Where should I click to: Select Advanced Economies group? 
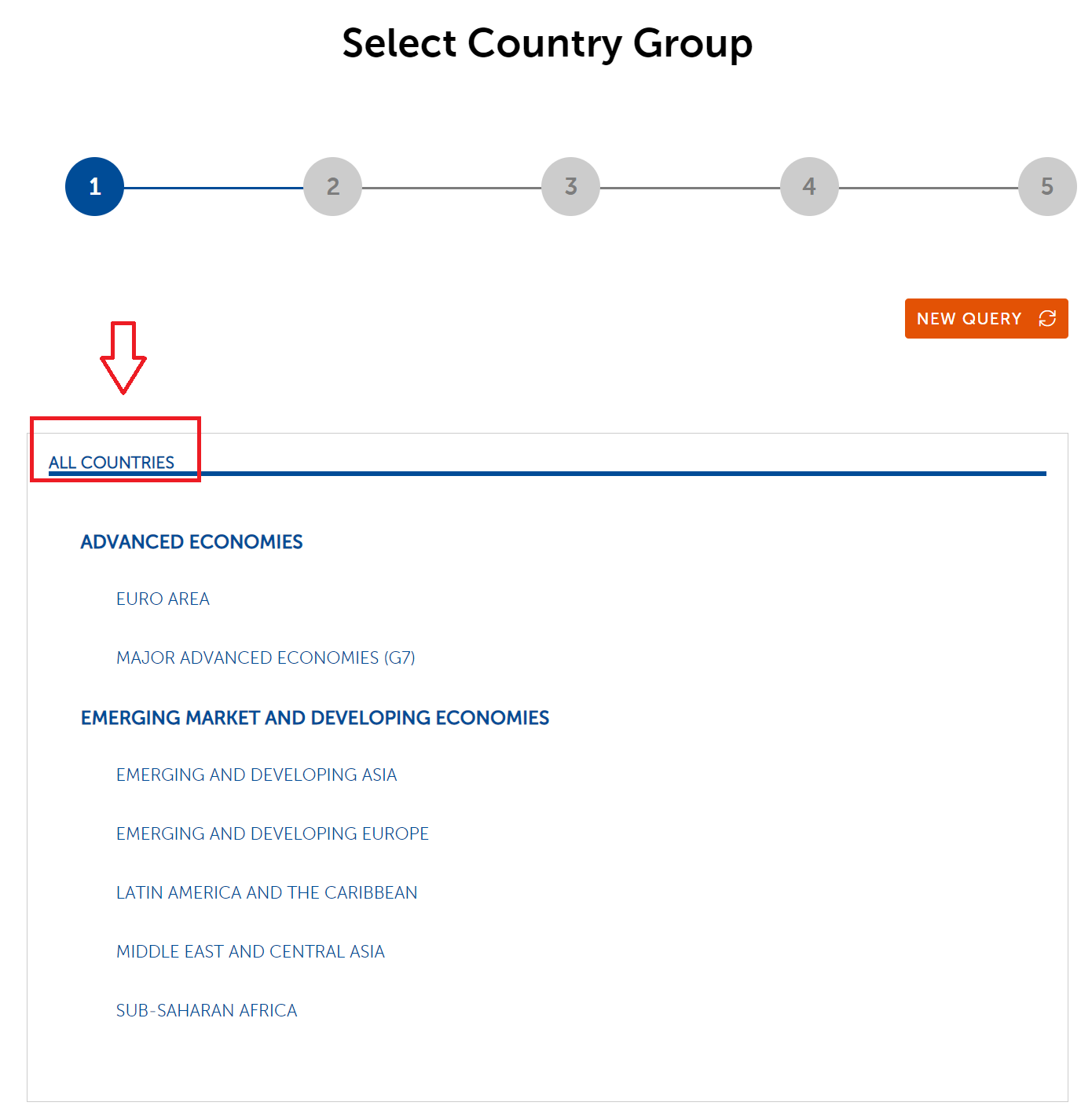(192, 542)
